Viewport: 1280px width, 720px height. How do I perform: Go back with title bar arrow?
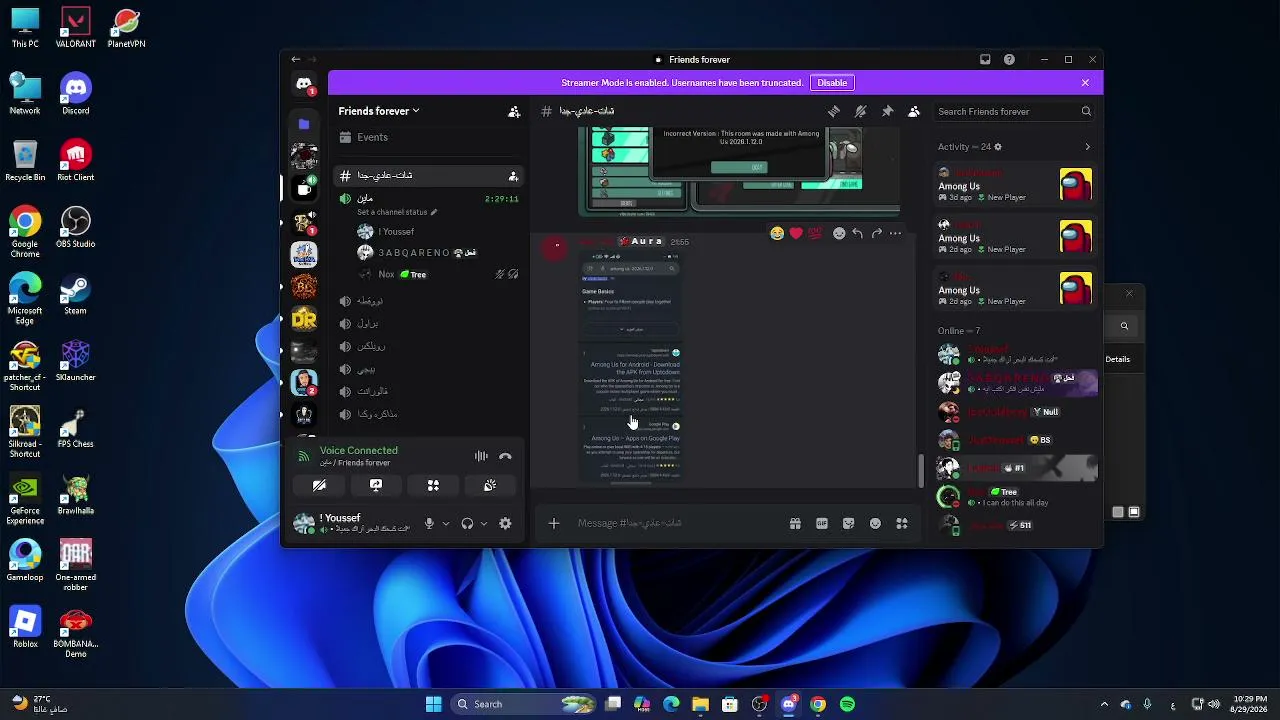point(295,59)
